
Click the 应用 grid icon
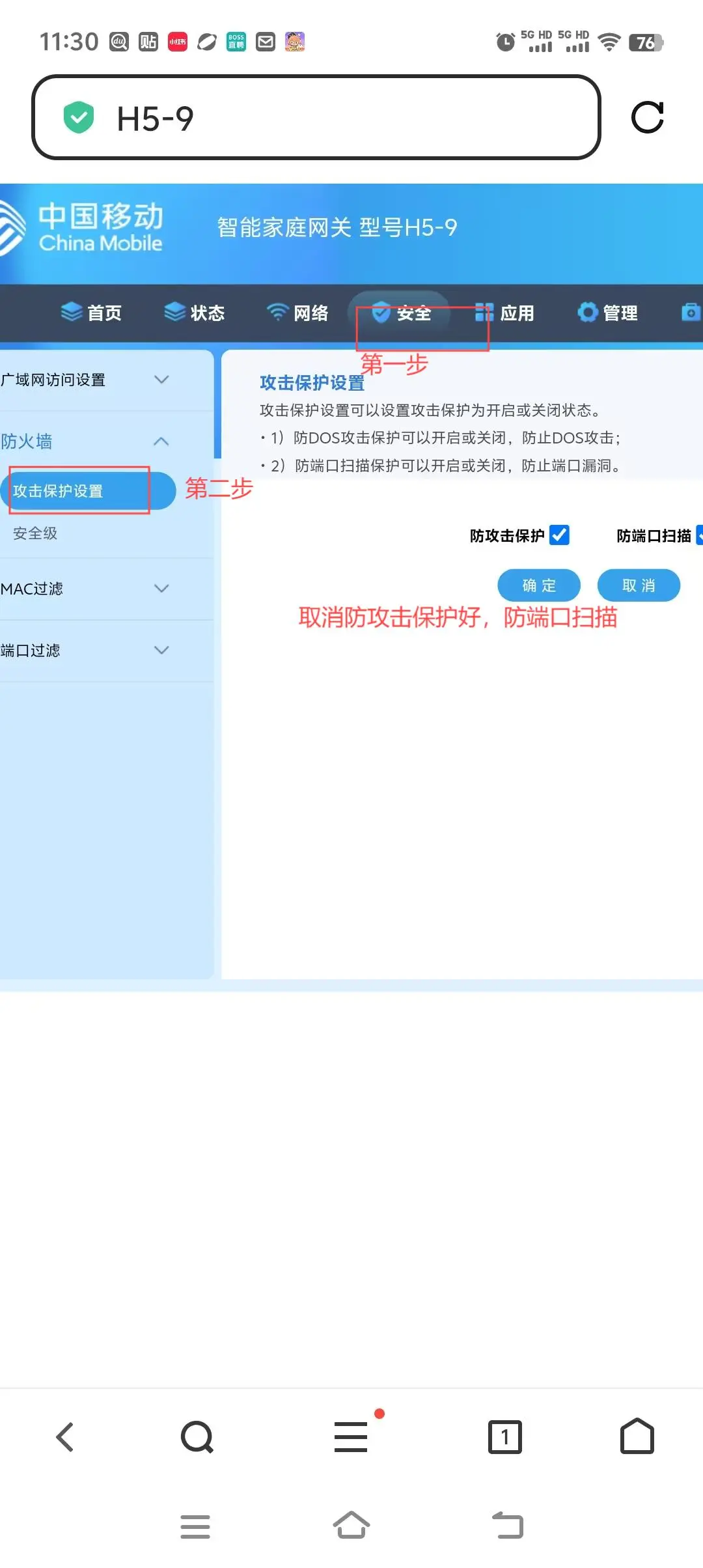(x=484, y=312)
